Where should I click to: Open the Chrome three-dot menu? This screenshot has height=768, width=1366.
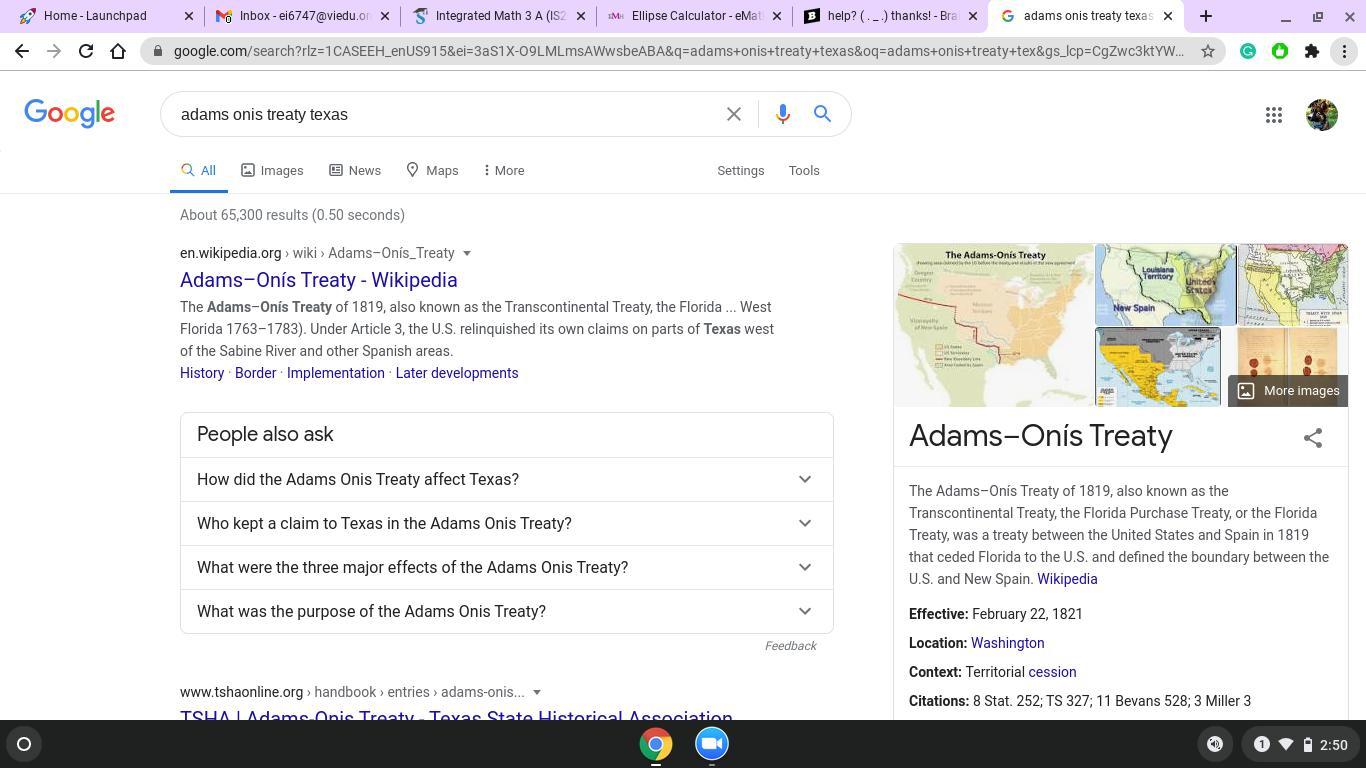[x=1344, y=51]
